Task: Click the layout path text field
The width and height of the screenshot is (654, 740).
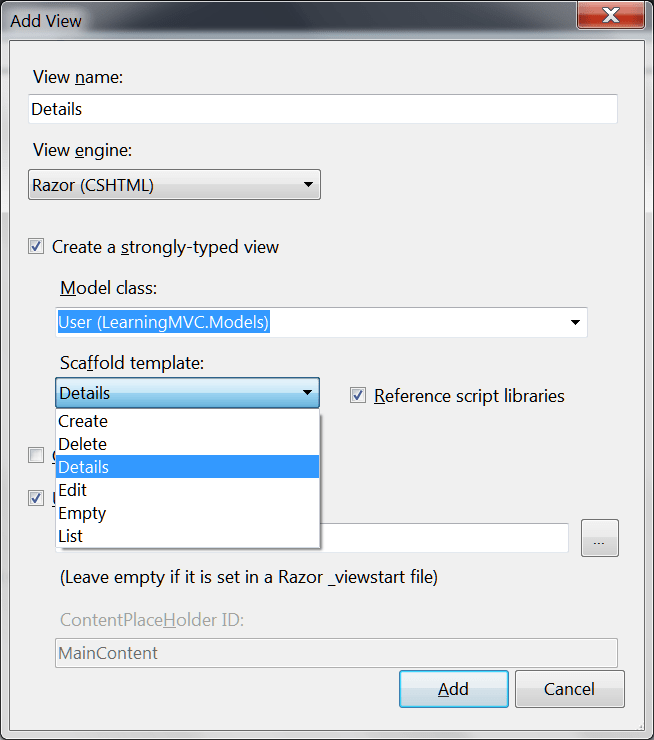Action: pos(444,538)
